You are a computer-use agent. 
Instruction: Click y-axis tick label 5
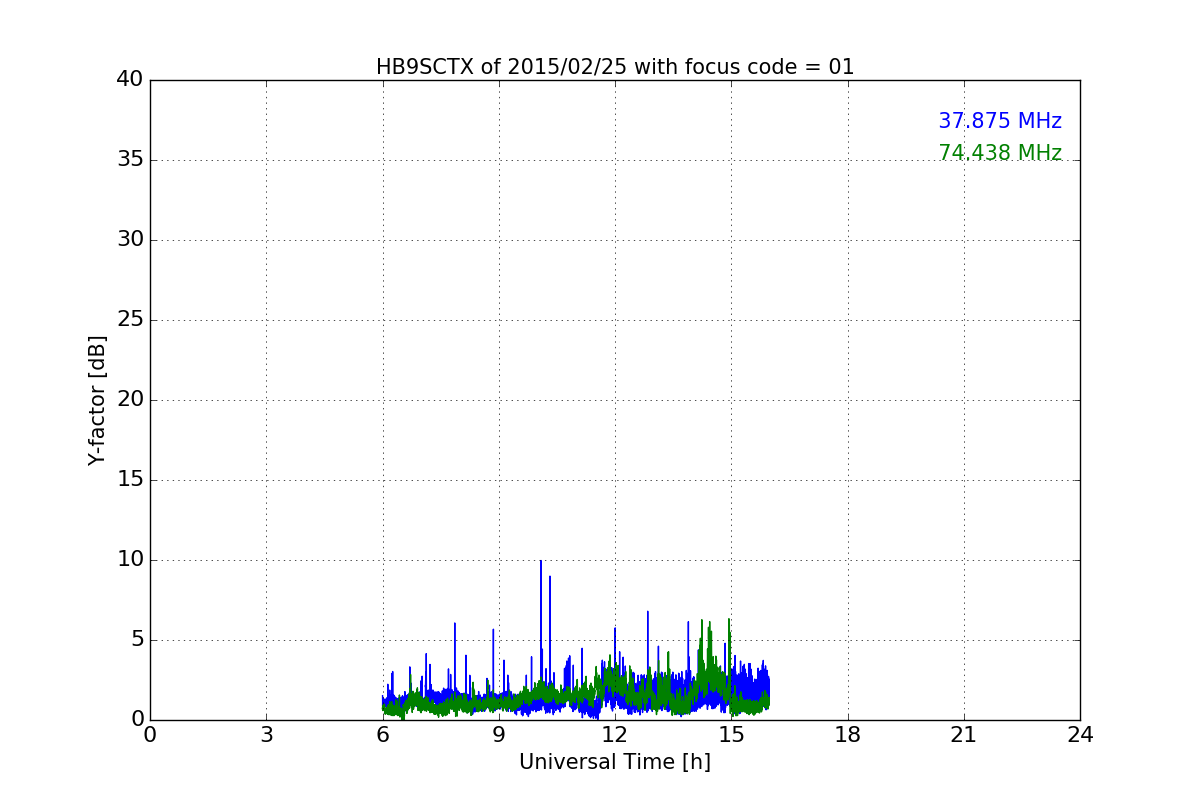(137, 640)
